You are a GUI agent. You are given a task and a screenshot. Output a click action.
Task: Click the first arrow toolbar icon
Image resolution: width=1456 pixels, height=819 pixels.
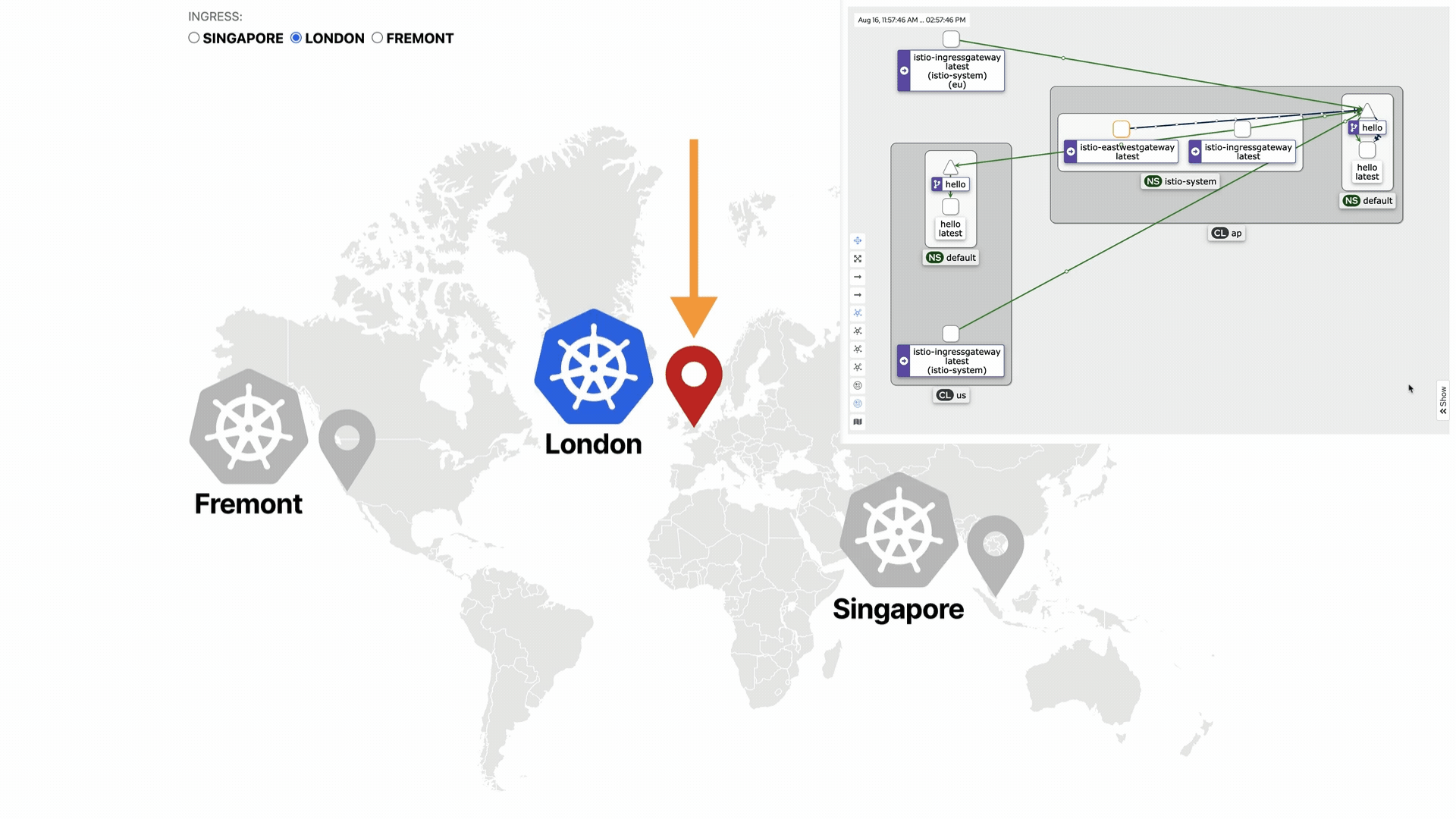pos(858,277)
